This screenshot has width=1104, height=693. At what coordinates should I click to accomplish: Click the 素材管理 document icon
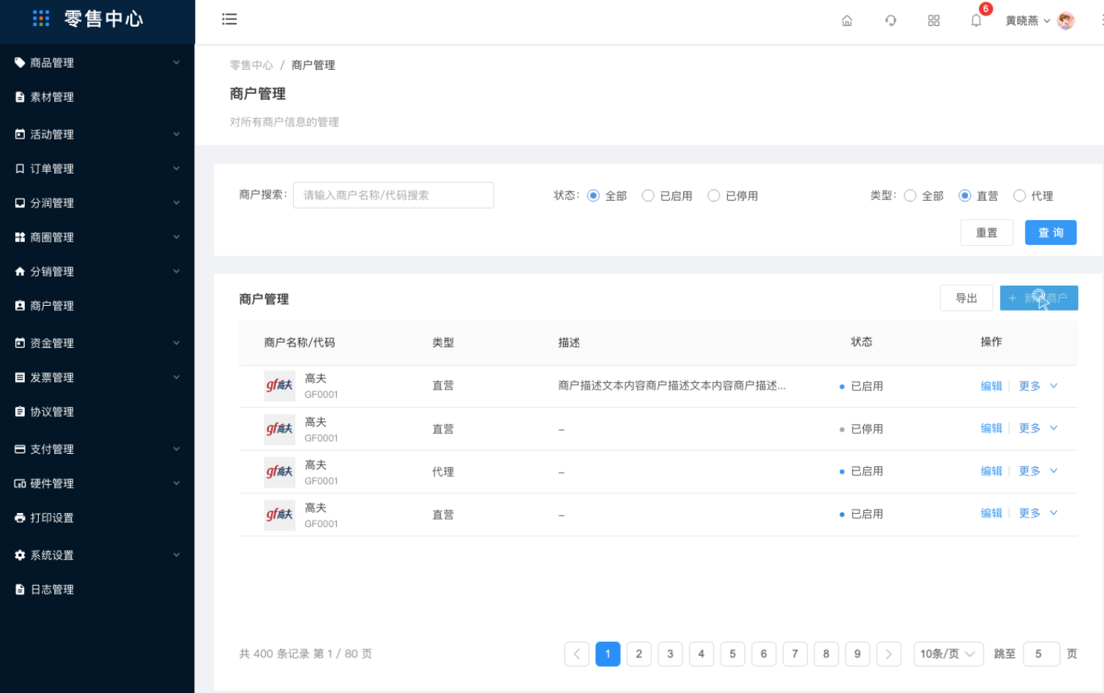(x=20, y=97)
